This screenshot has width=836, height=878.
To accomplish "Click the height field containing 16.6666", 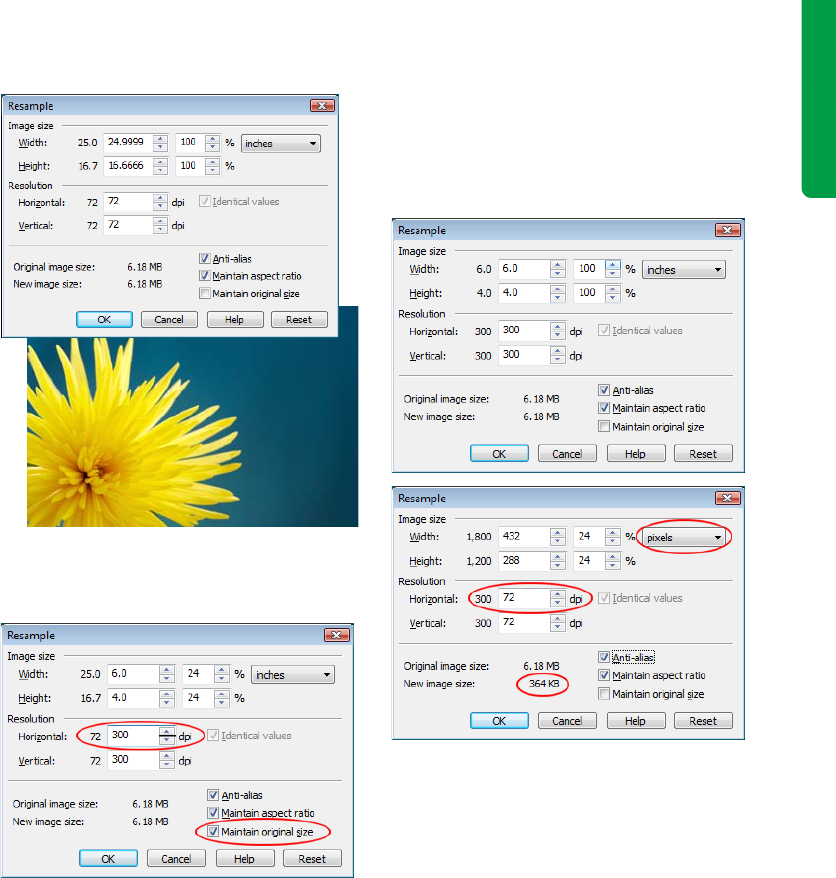I will click(x=128, y=166).
